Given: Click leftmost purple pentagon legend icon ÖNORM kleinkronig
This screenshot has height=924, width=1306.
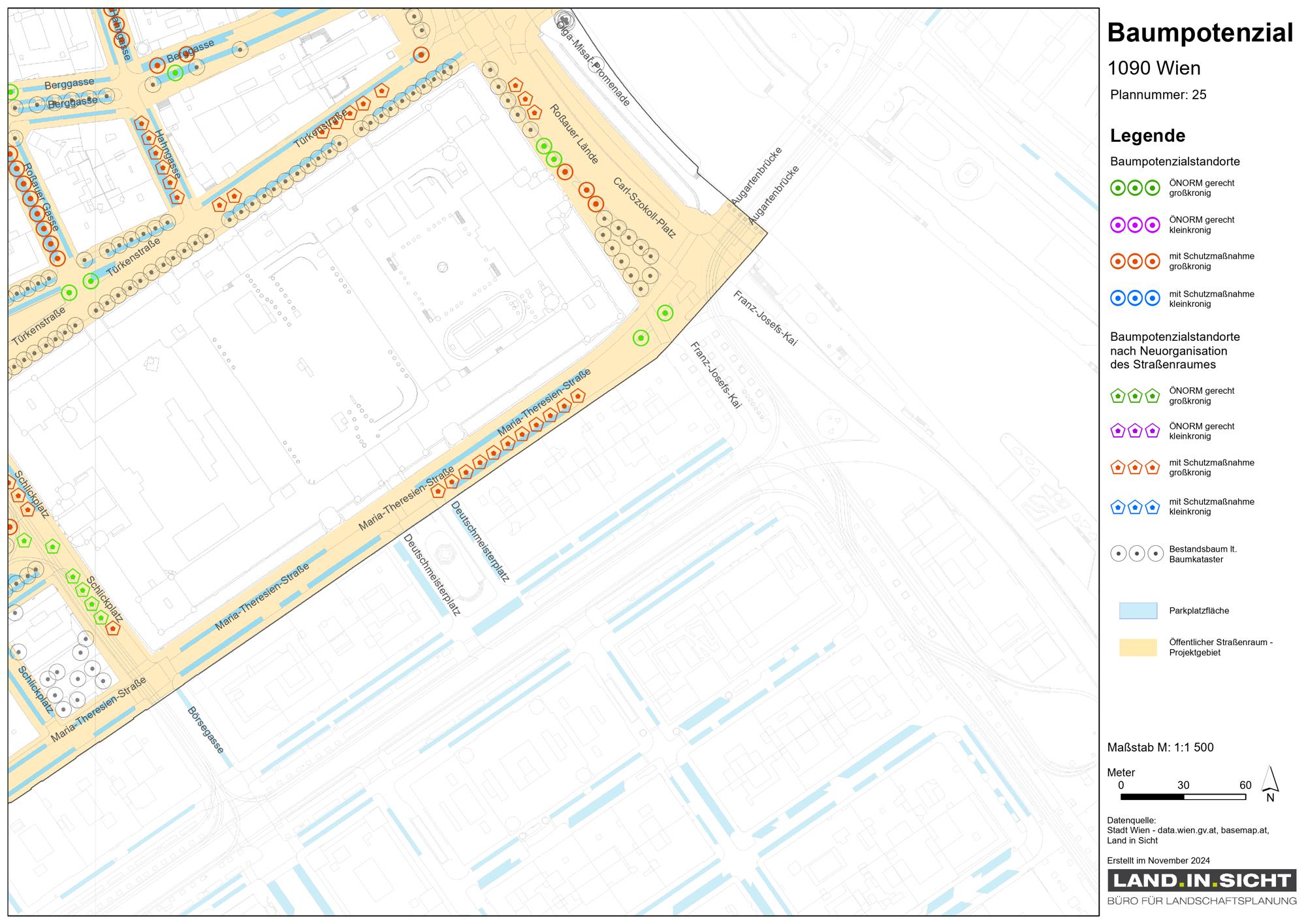Looking at the screenshot, I should (x=1118, y=431).
